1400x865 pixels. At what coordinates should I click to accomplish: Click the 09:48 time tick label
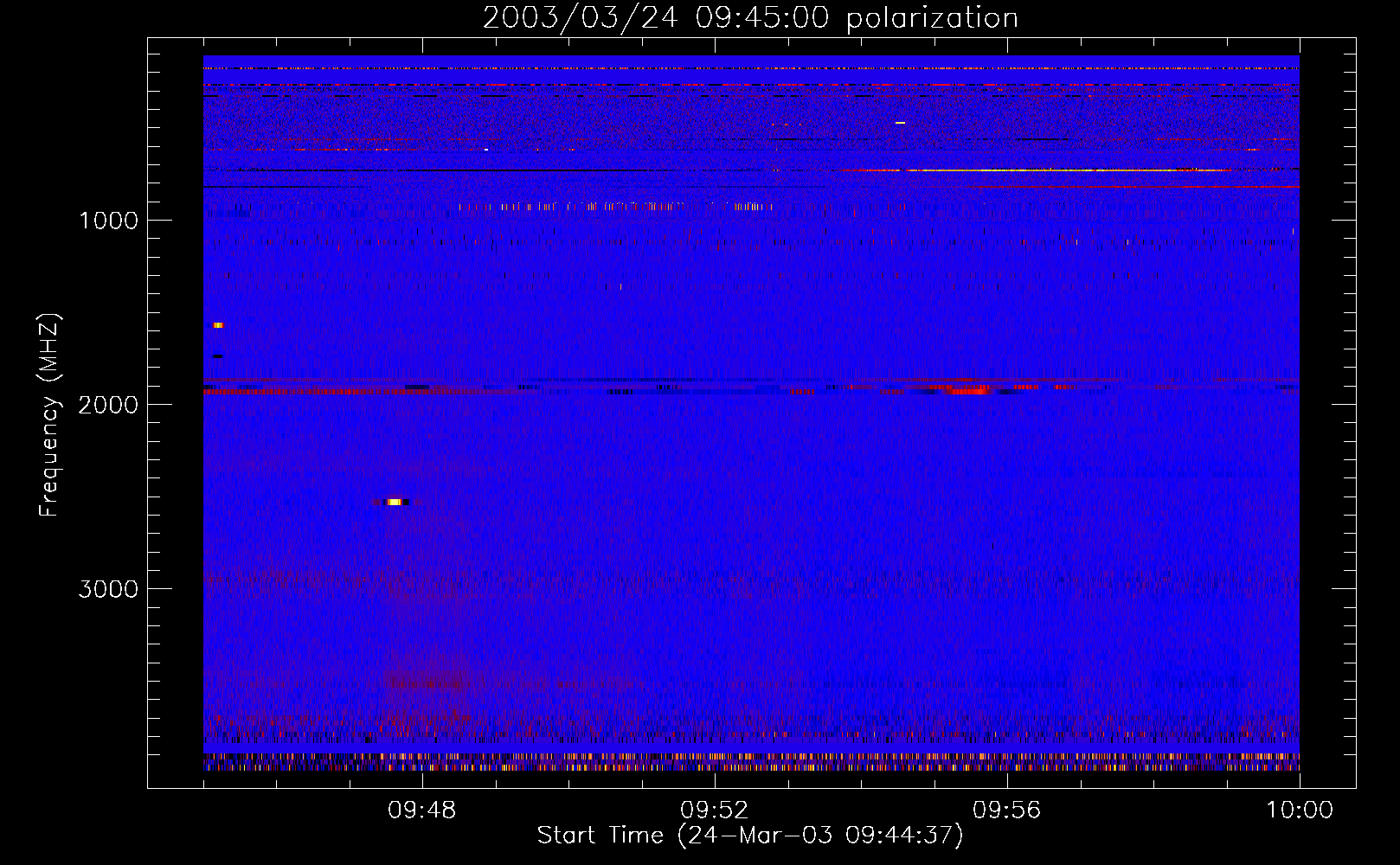click(x=422, y=811)
